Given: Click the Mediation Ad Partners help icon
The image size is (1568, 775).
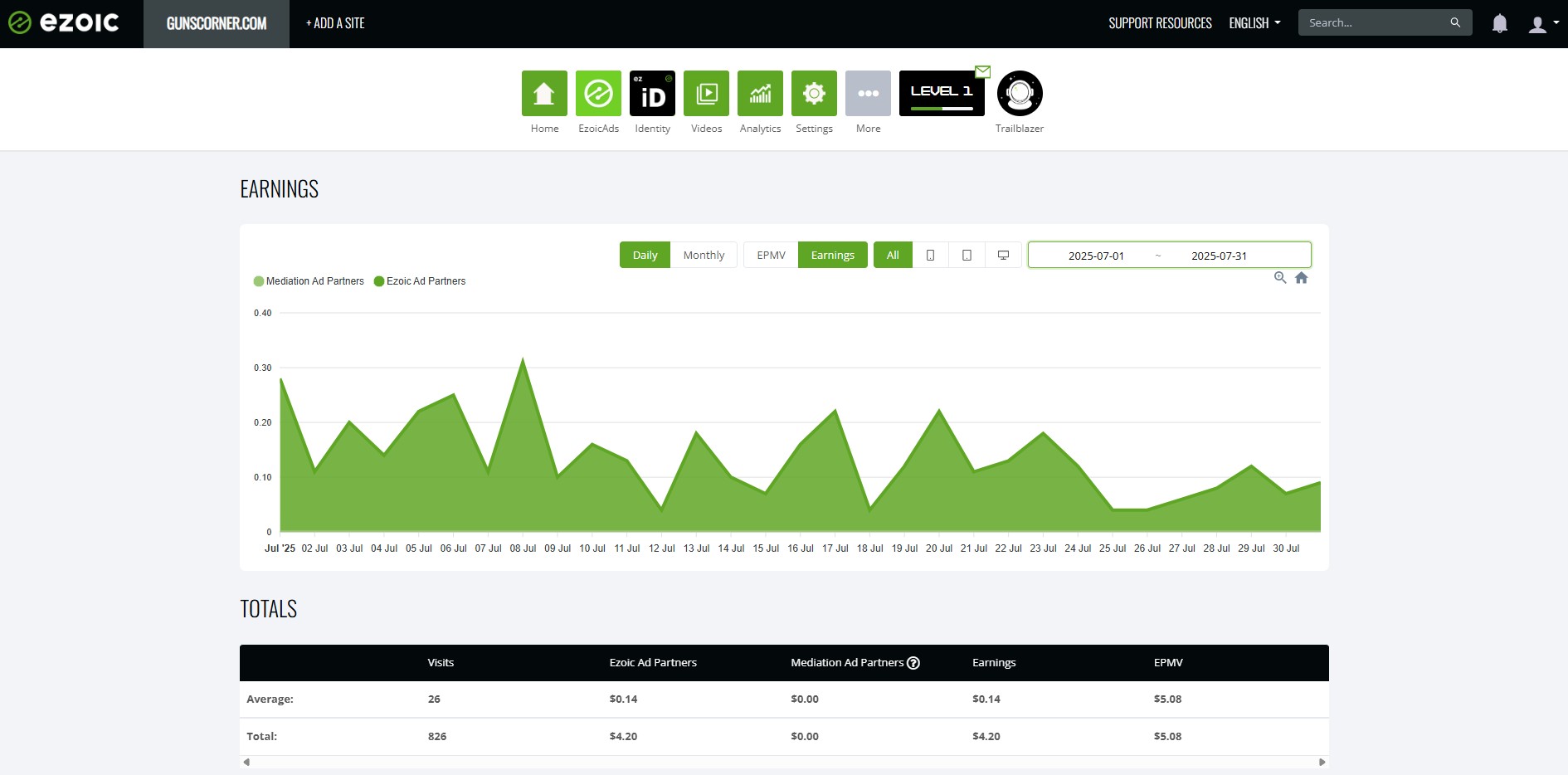Looking at the screenshot, I should click(913, 662).
